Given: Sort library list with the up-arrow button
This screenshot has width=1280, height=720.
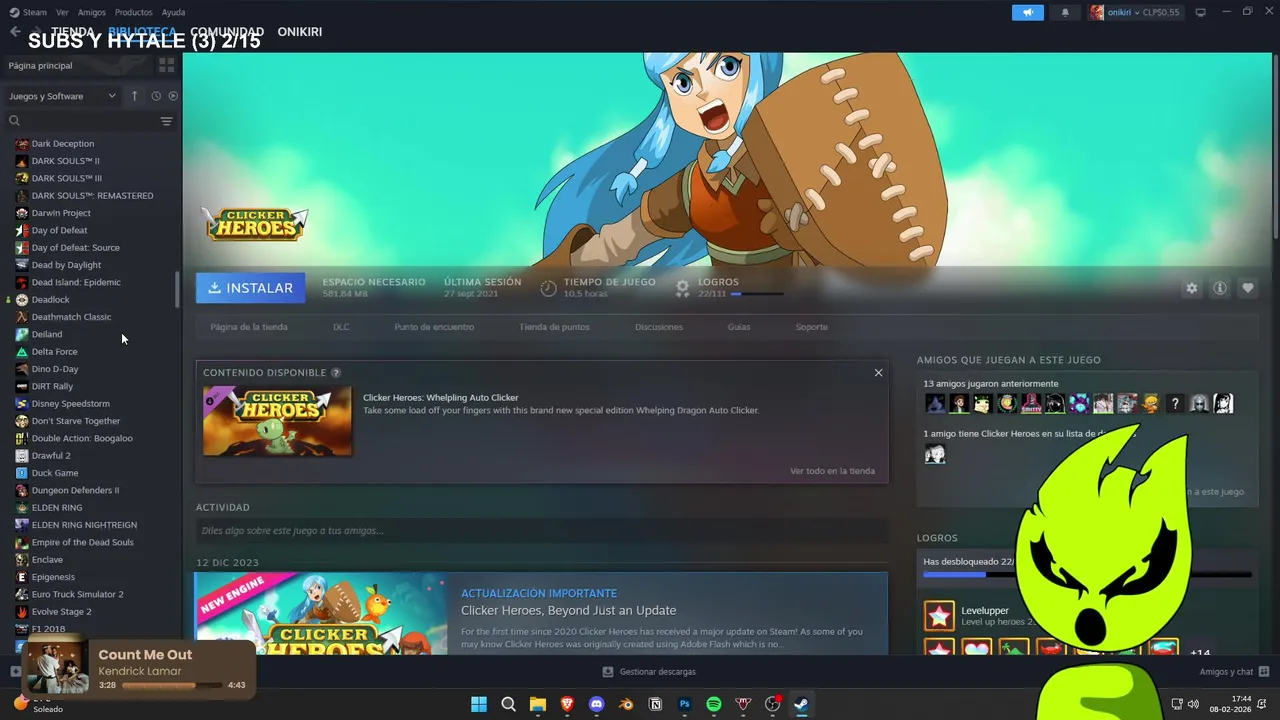Looking at the screenshot, I should (x=135, y=96).
